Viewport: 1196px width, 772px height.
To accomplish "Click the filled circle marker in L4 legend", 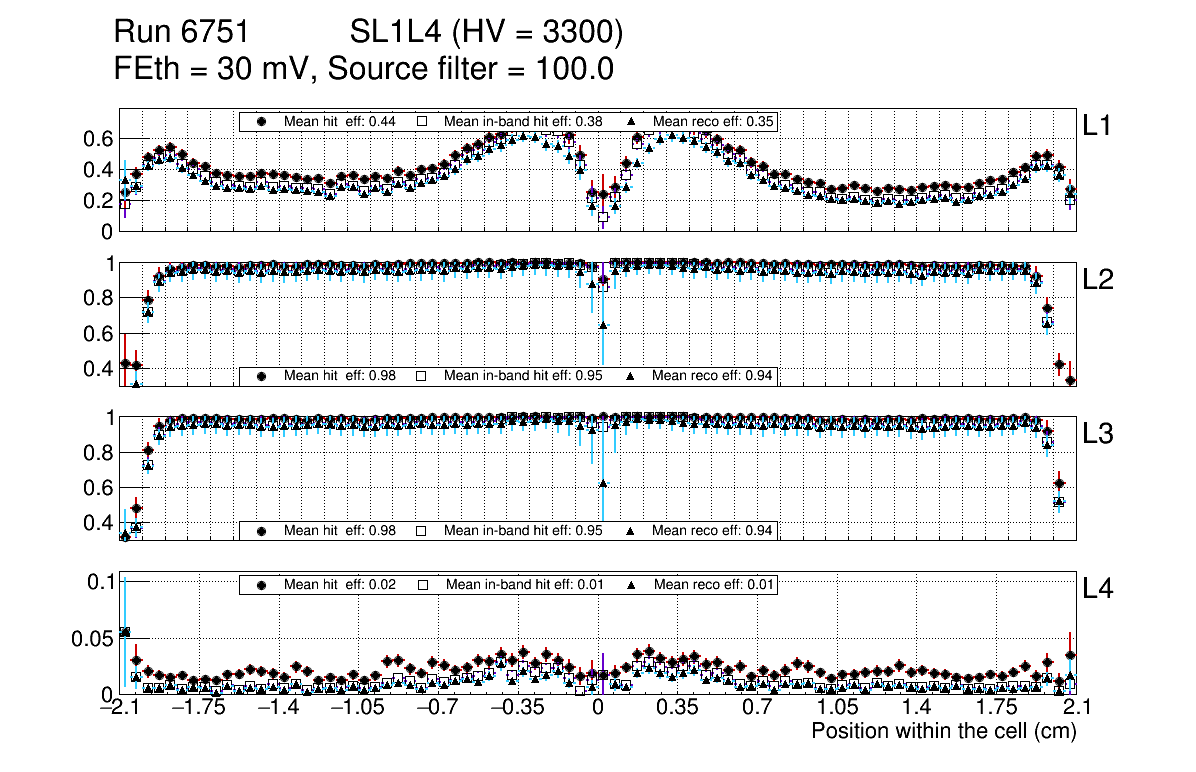I will click(x=262, y=584).
